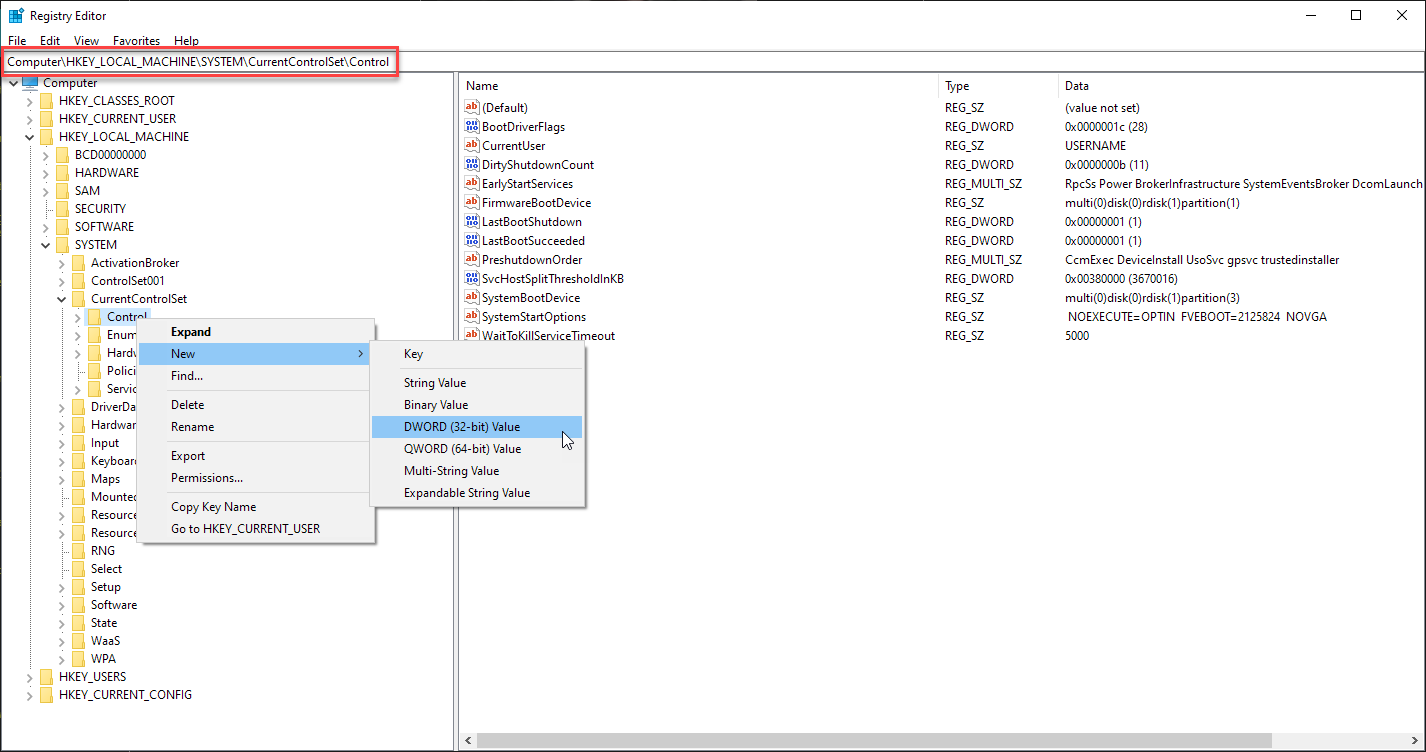Click the registry path address bar

pos(712,62)
